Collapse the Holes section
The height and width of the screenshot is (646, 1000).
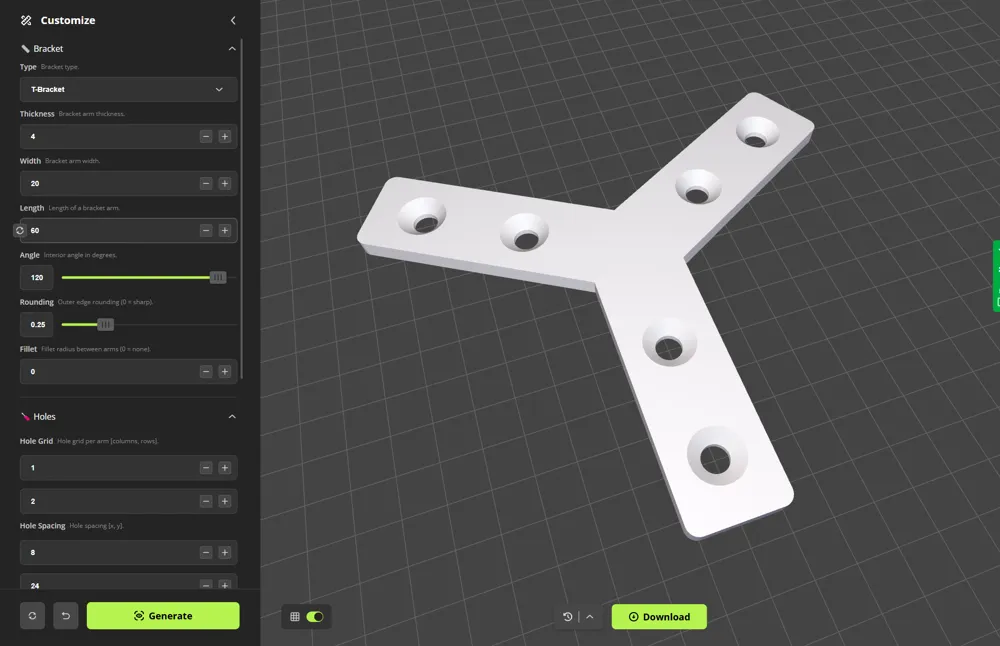[x=232, y=417]
